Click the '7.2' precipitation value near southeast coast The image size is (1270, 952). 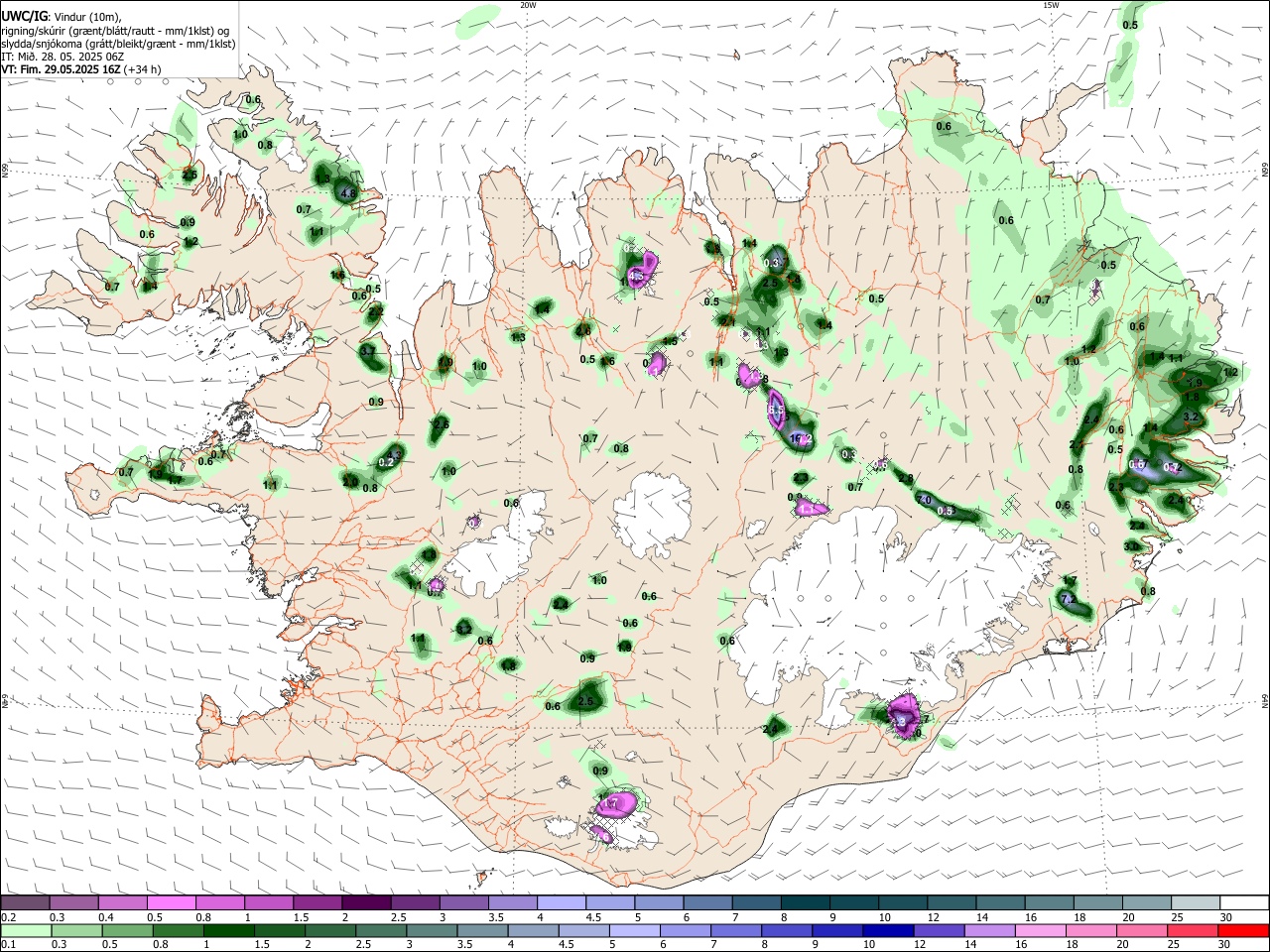pos(1068,600)
